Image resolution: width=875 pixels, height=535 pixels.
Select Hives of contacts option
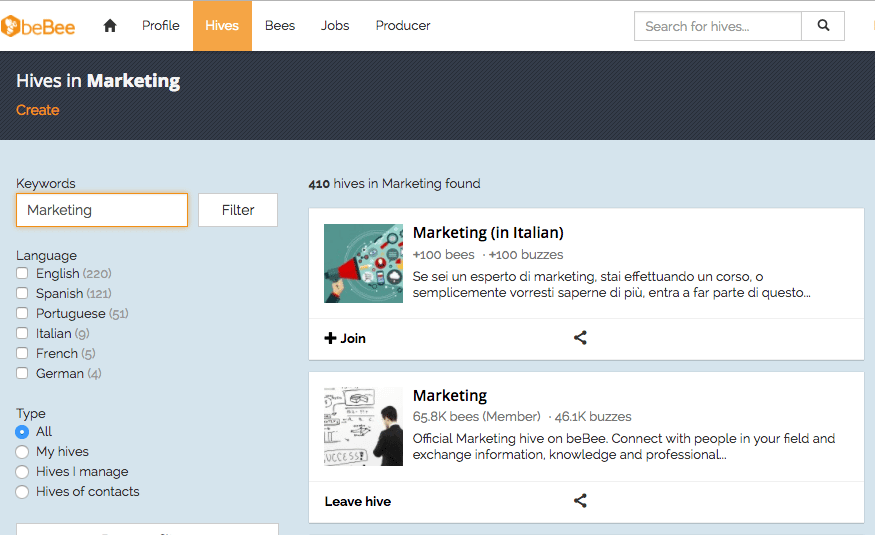coord(22,492)
